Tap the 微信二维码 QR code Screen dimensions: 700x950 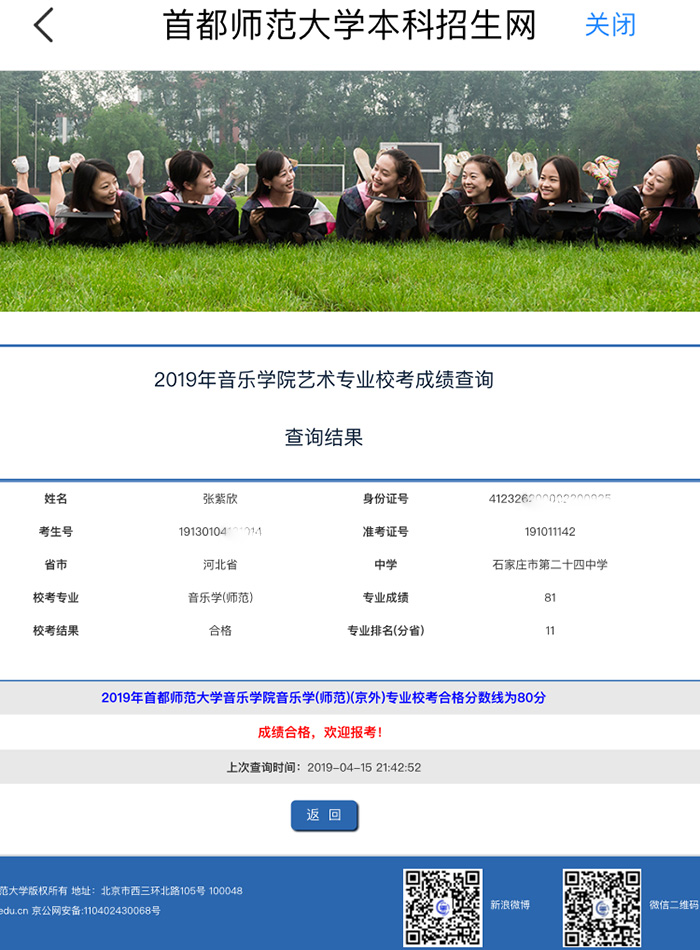tap(602, 907)
